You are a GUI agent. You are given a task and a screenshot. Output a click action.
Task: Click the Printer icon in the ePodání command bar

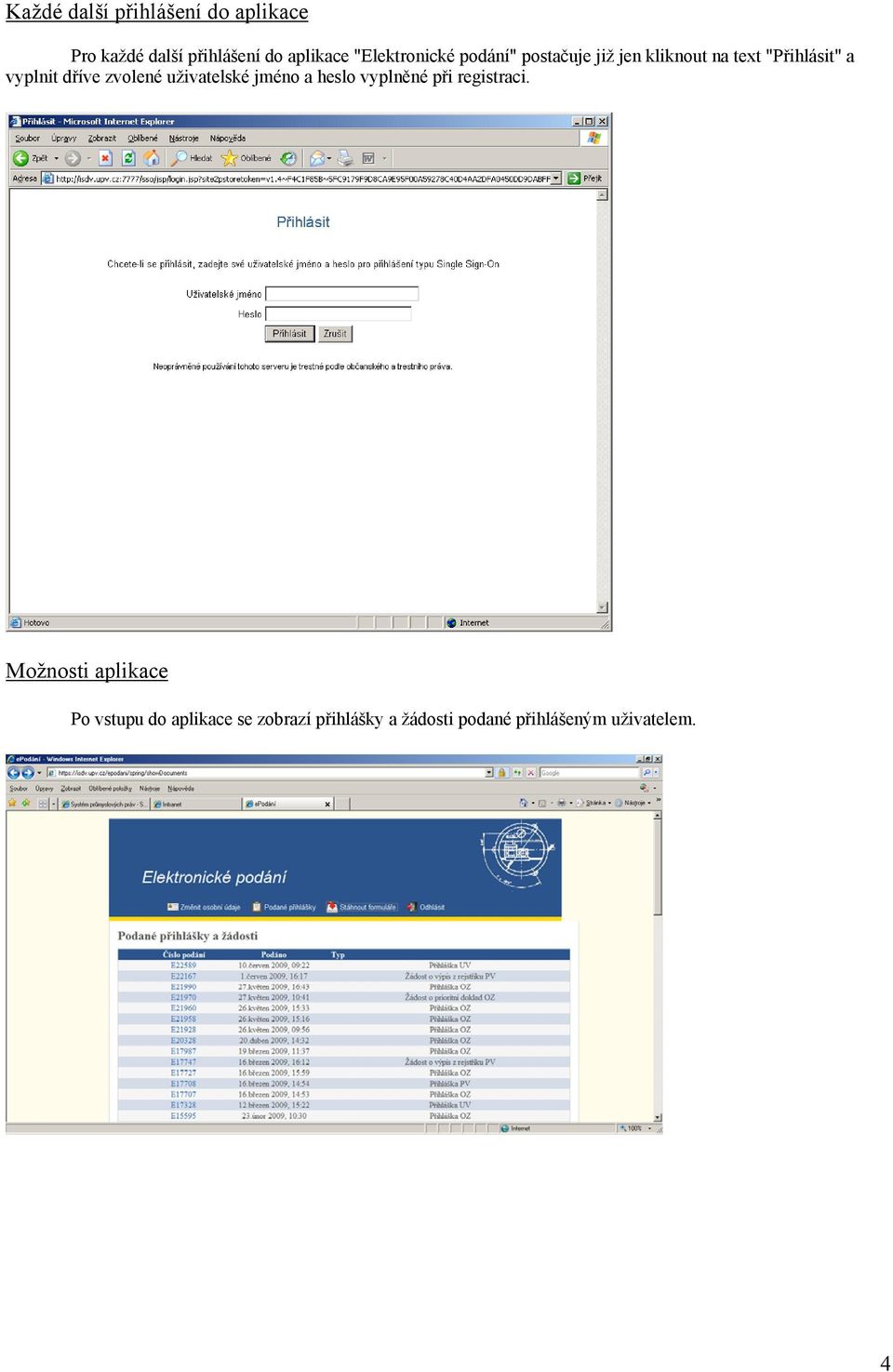coord(561,803)
